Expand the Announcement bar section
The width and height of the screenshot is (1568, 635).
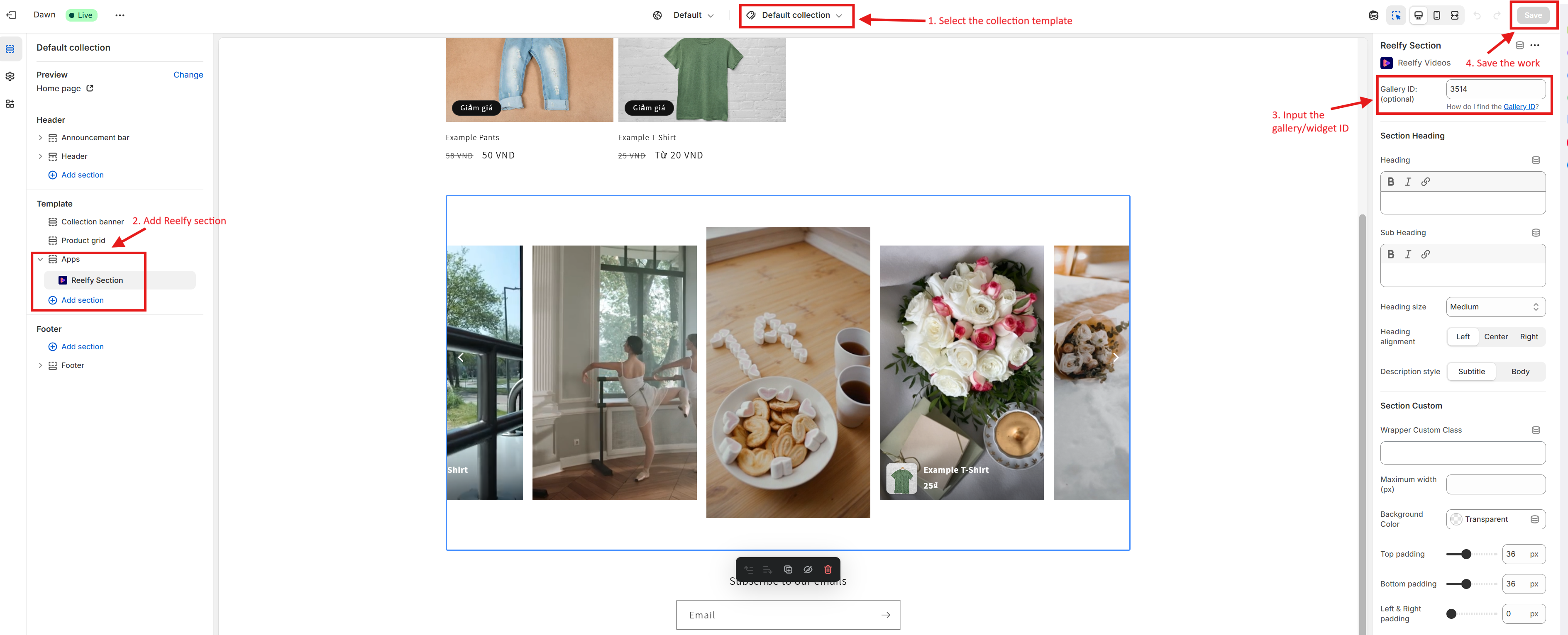40,138
